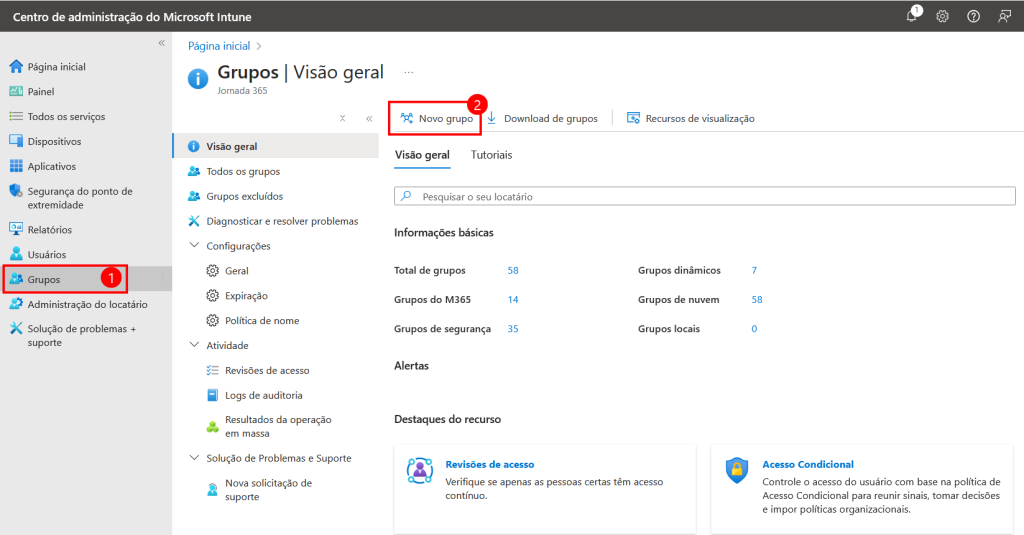1024x535 pixels.
Task: Open the feedback person icon in header
Action: (x=1004, y=16)
